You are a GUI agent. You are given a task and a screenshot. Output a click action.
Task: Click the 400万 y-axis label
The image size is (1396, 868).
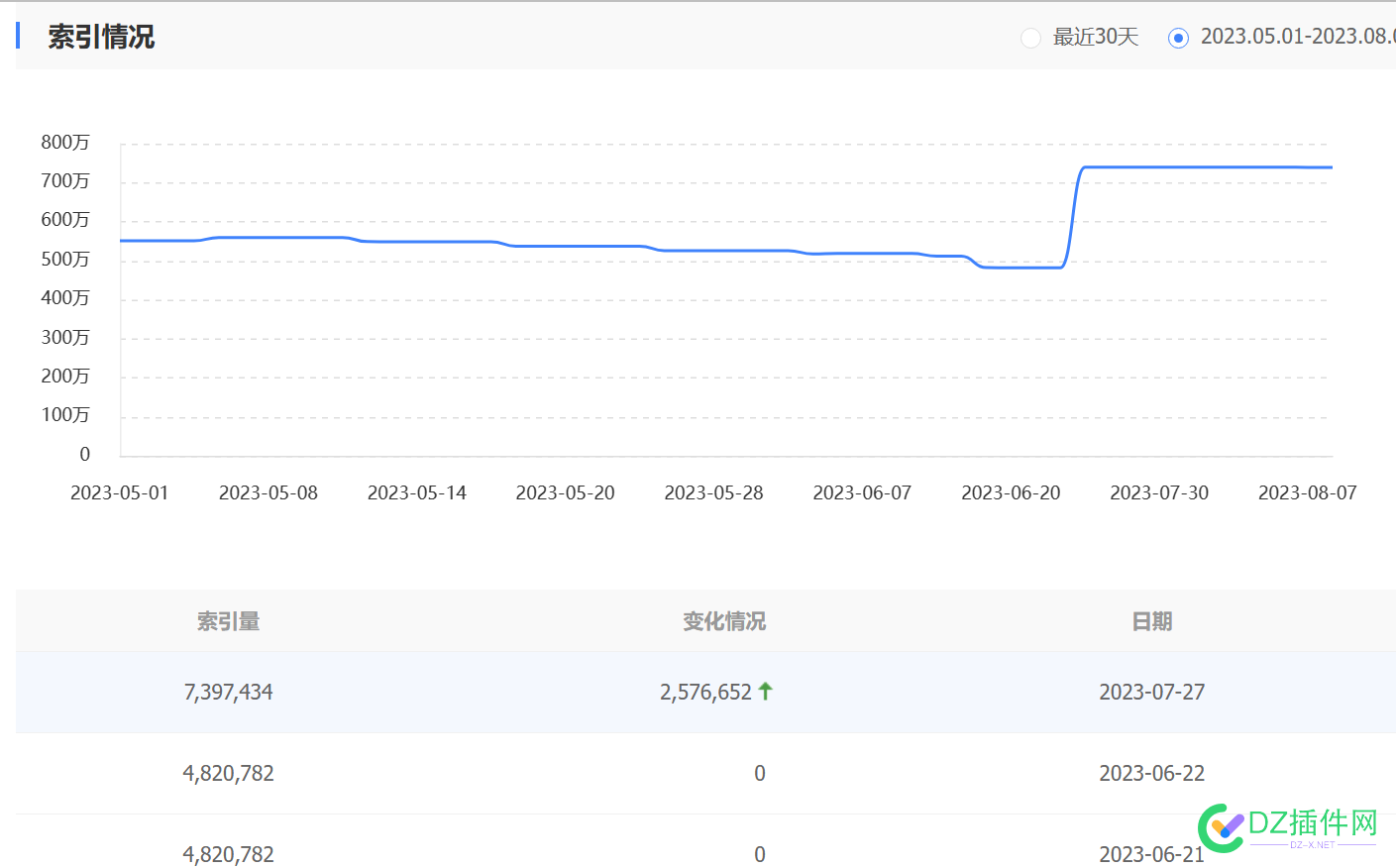[65, 297]
